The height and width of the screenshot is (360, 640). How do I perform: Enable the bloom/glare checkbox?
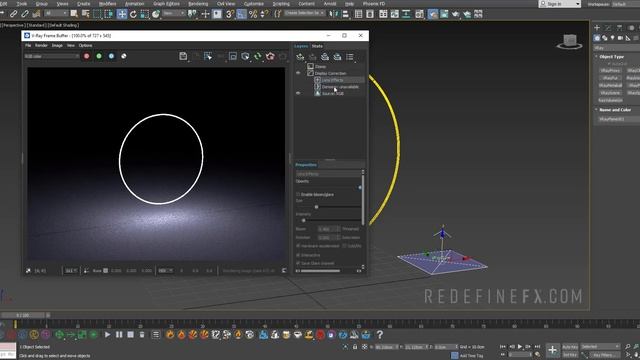[298, 194]
